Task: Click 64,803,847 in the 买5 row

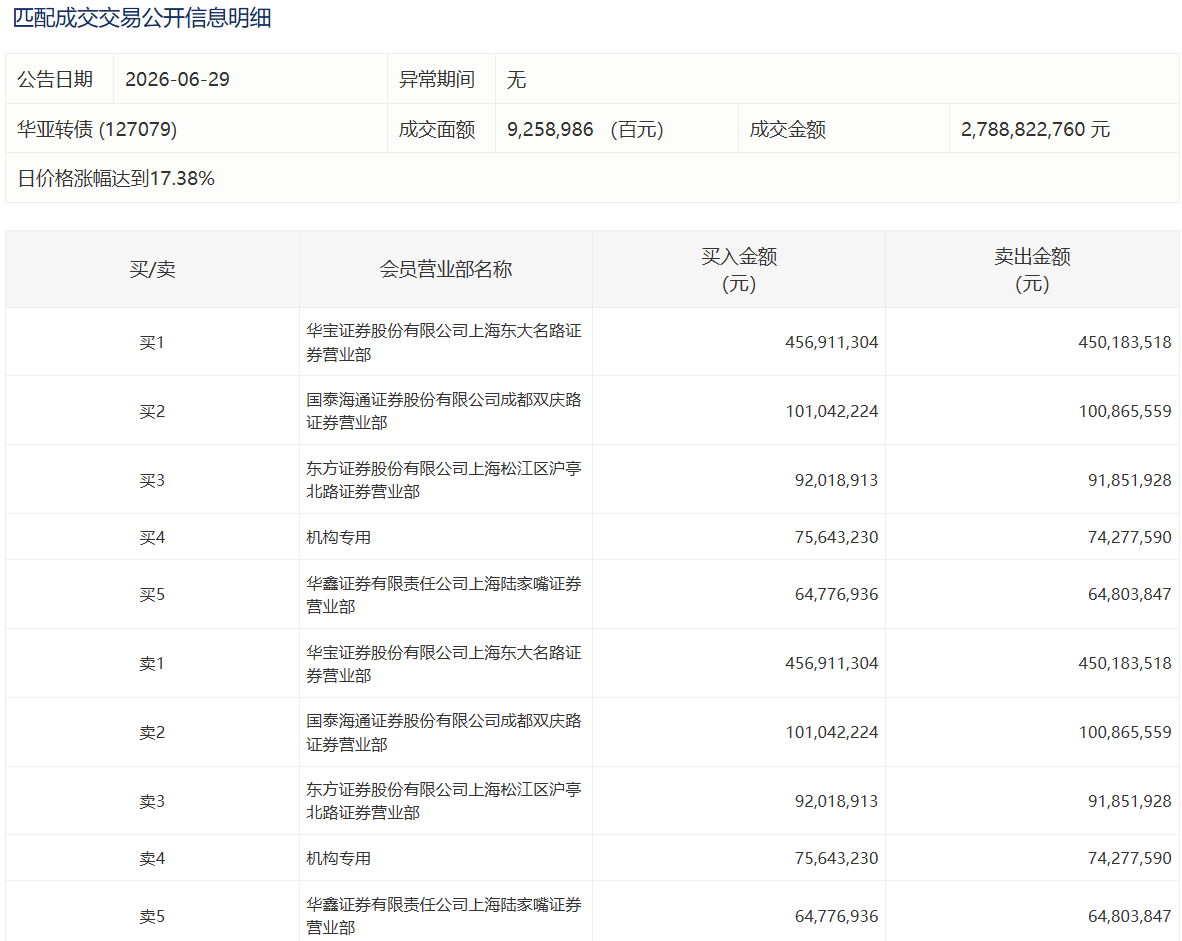Action: [1129, 595]
